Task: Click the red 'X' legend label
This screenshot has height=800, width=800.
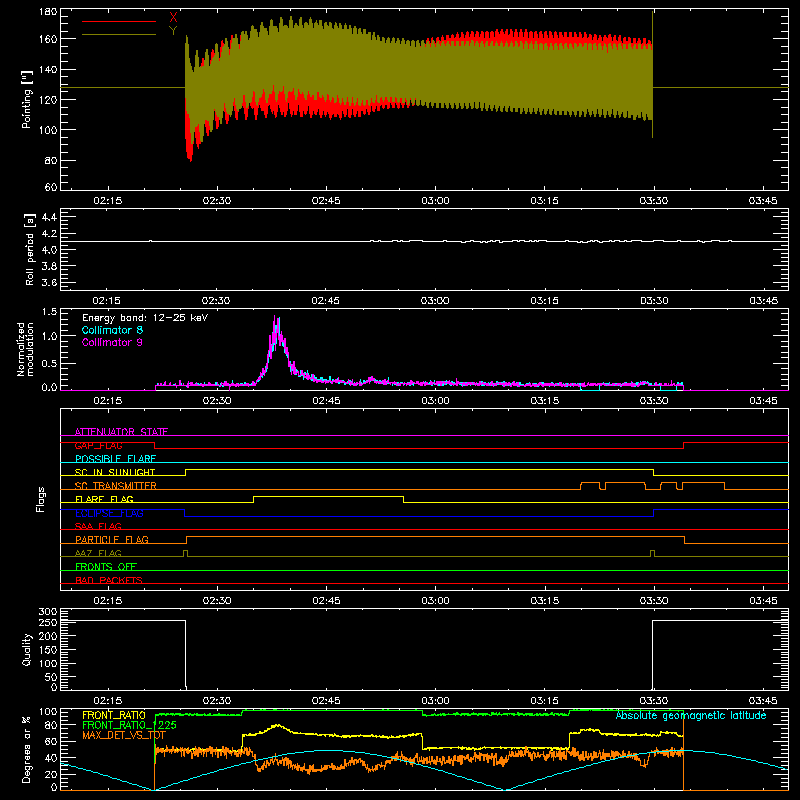Action: tap(173, 18)
